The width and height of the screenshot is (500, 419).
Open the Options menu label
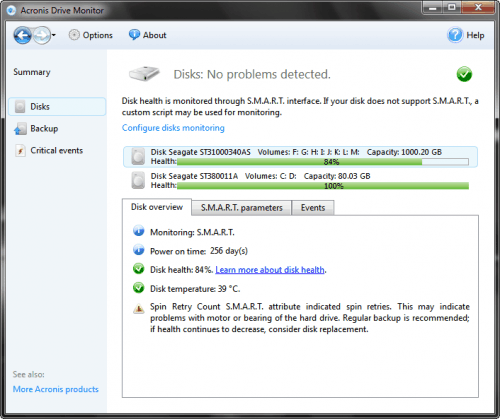pyautogui.click(x=98, y=35)
